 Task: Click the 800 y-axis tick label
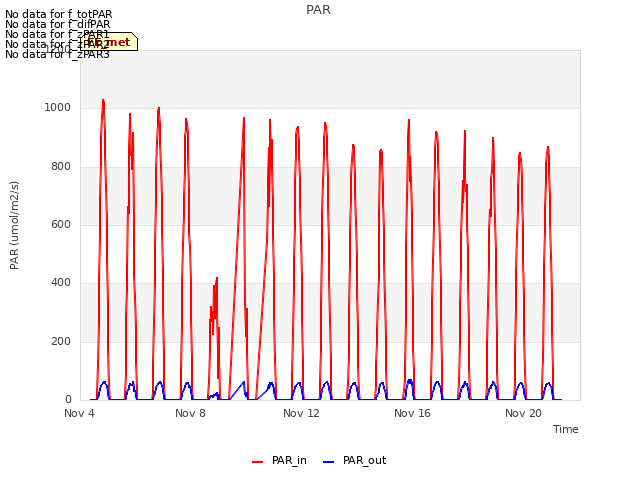pos(61,167)
